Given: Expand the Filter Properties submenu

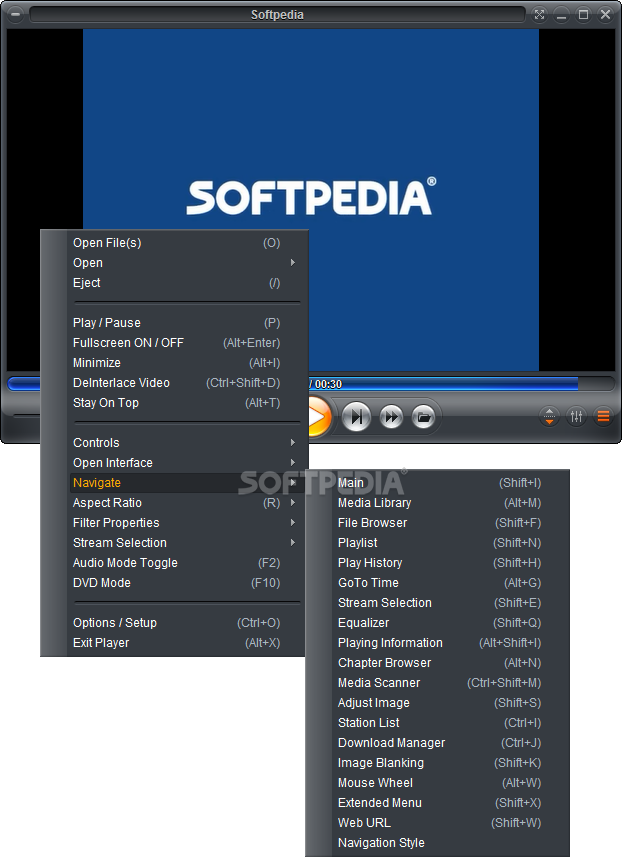Looking at the screenshot, I should pyautogui.click(x=186, y=523).
